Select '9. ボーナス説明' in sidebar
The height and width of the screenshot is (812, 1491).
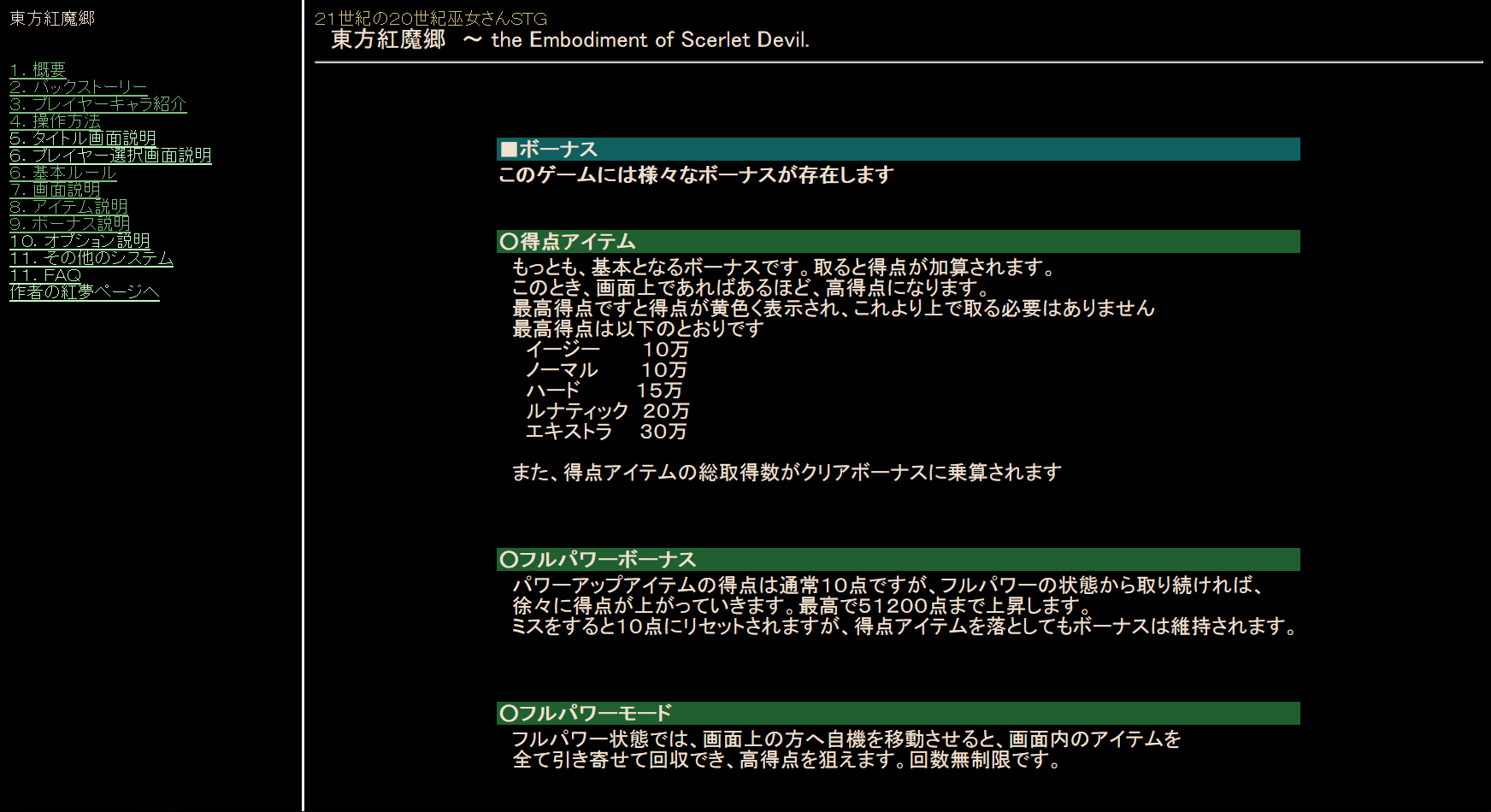pos(70,224)
